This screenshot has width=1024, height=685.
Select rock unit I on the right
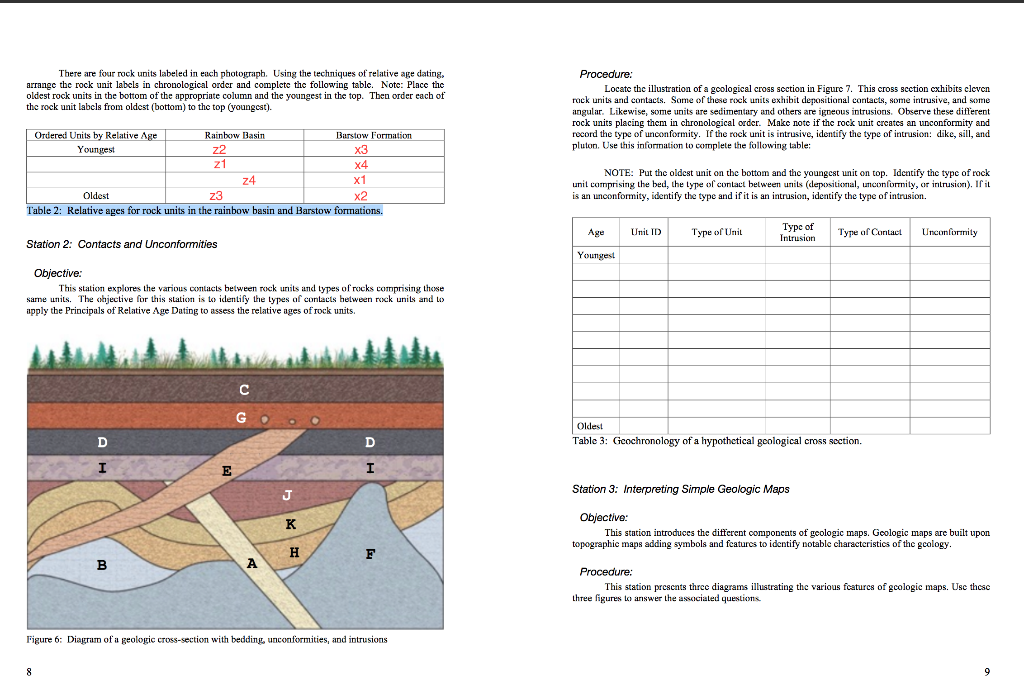point(371,466)
